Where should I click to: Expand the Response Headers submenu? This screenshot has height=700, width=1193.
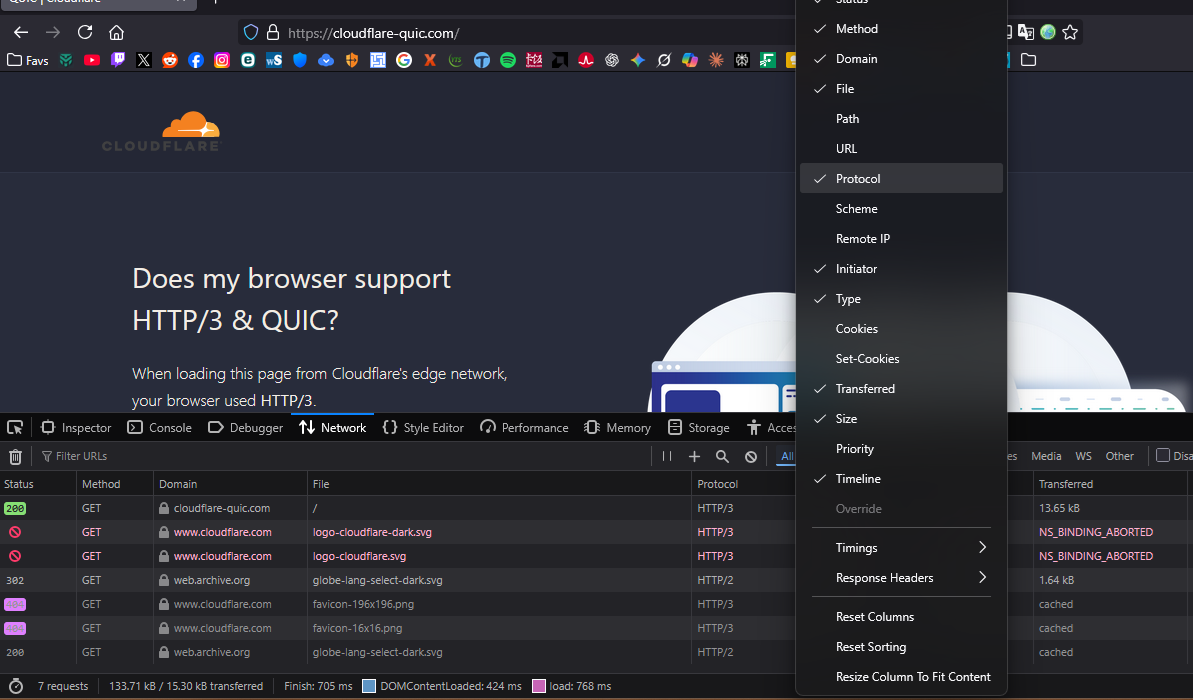click(x=902, y=578)
